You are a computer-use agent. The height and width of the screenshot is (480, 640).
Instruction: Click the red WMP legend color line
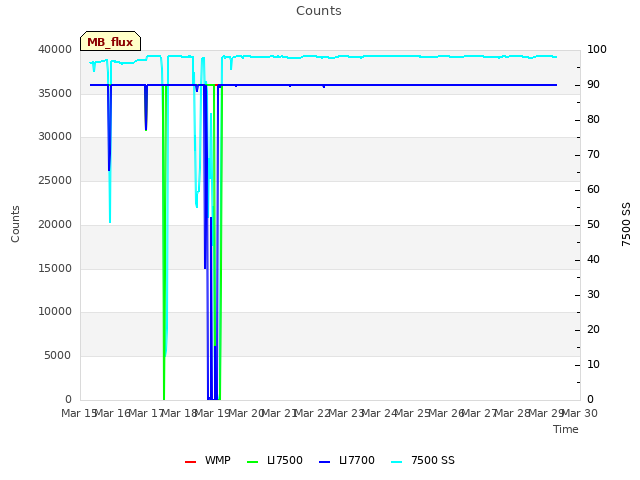click(x=190, y=462)
